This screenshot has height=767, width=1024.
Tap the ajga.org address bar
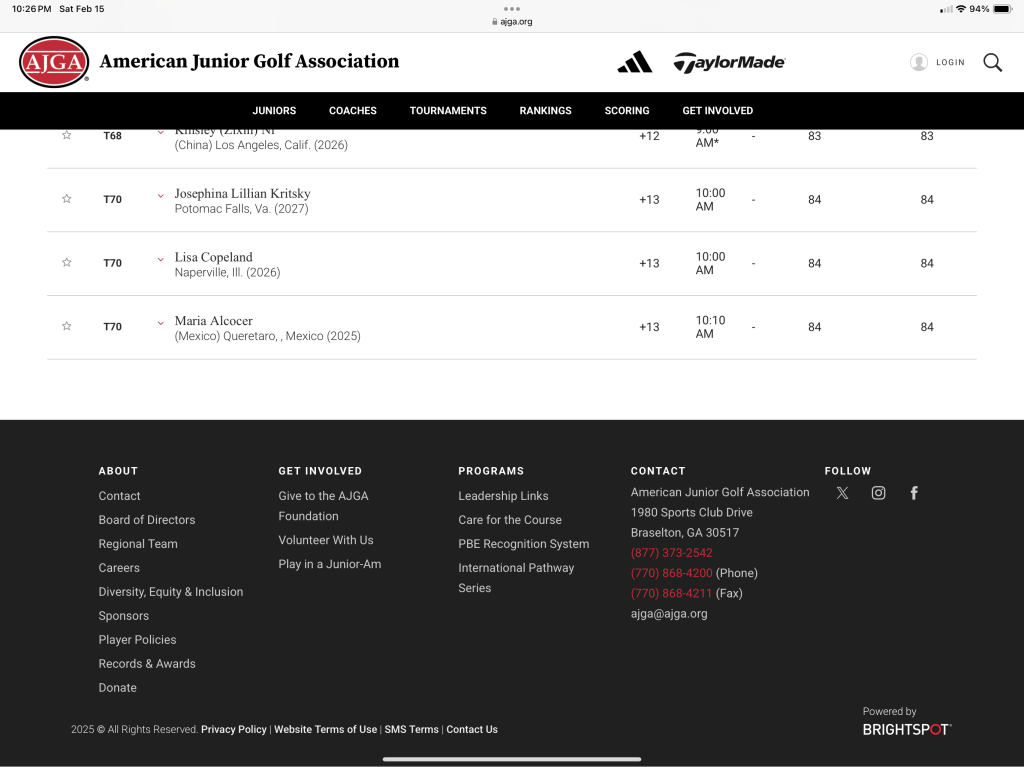point(512,21)
